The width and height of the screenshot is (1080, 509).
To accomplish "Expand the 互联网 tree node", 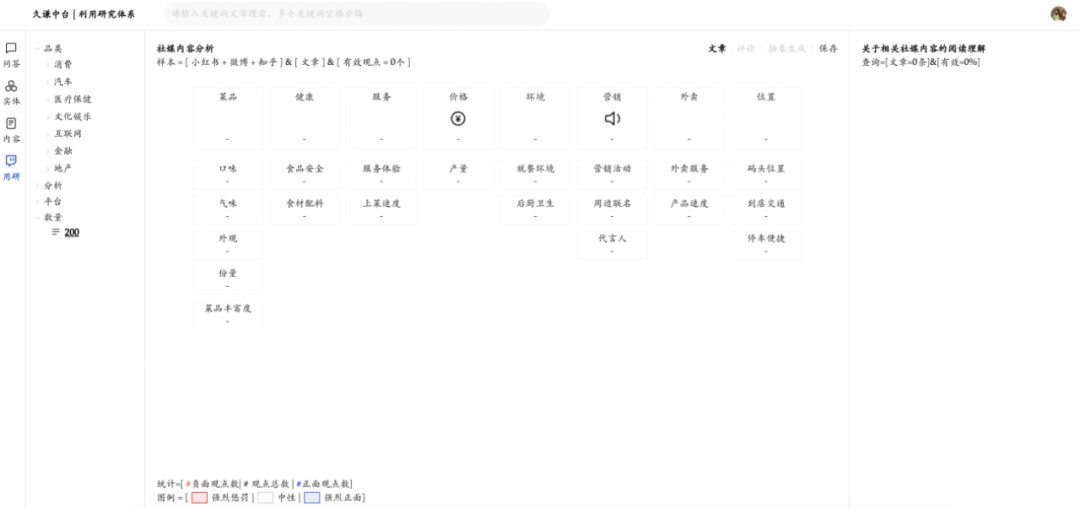I will [x=48, y=134].
